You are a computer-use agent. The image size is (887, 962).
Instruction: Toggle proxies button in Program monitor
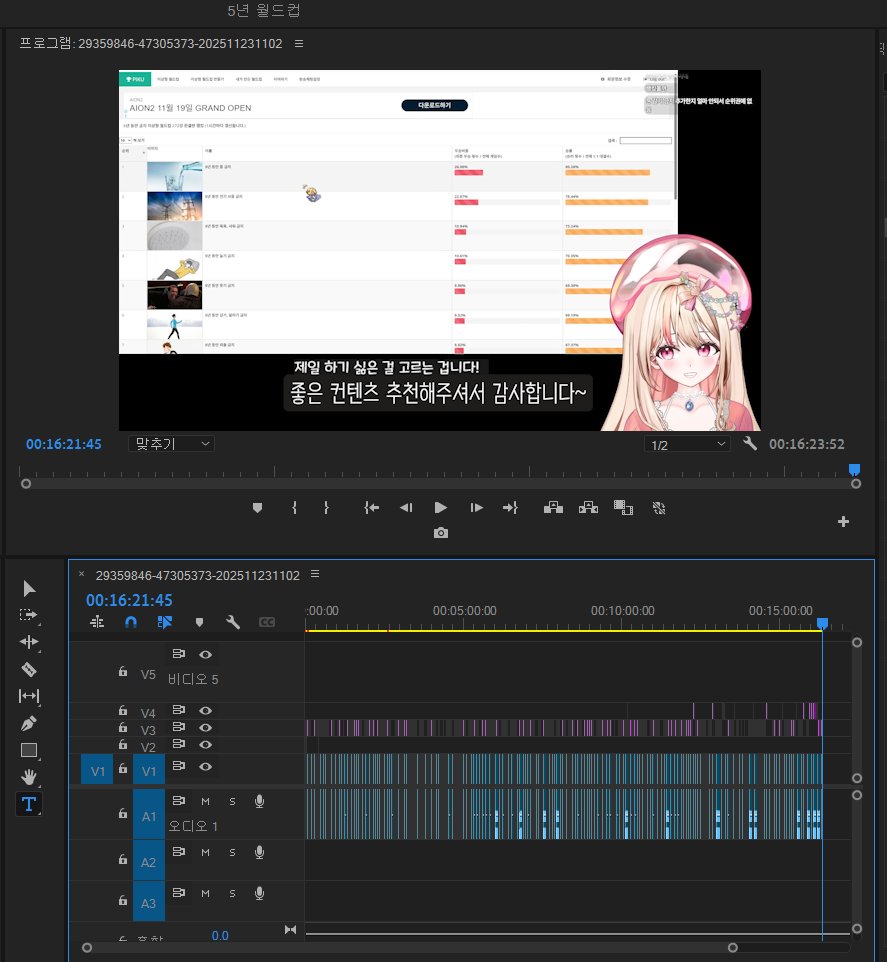coord(659,507)
